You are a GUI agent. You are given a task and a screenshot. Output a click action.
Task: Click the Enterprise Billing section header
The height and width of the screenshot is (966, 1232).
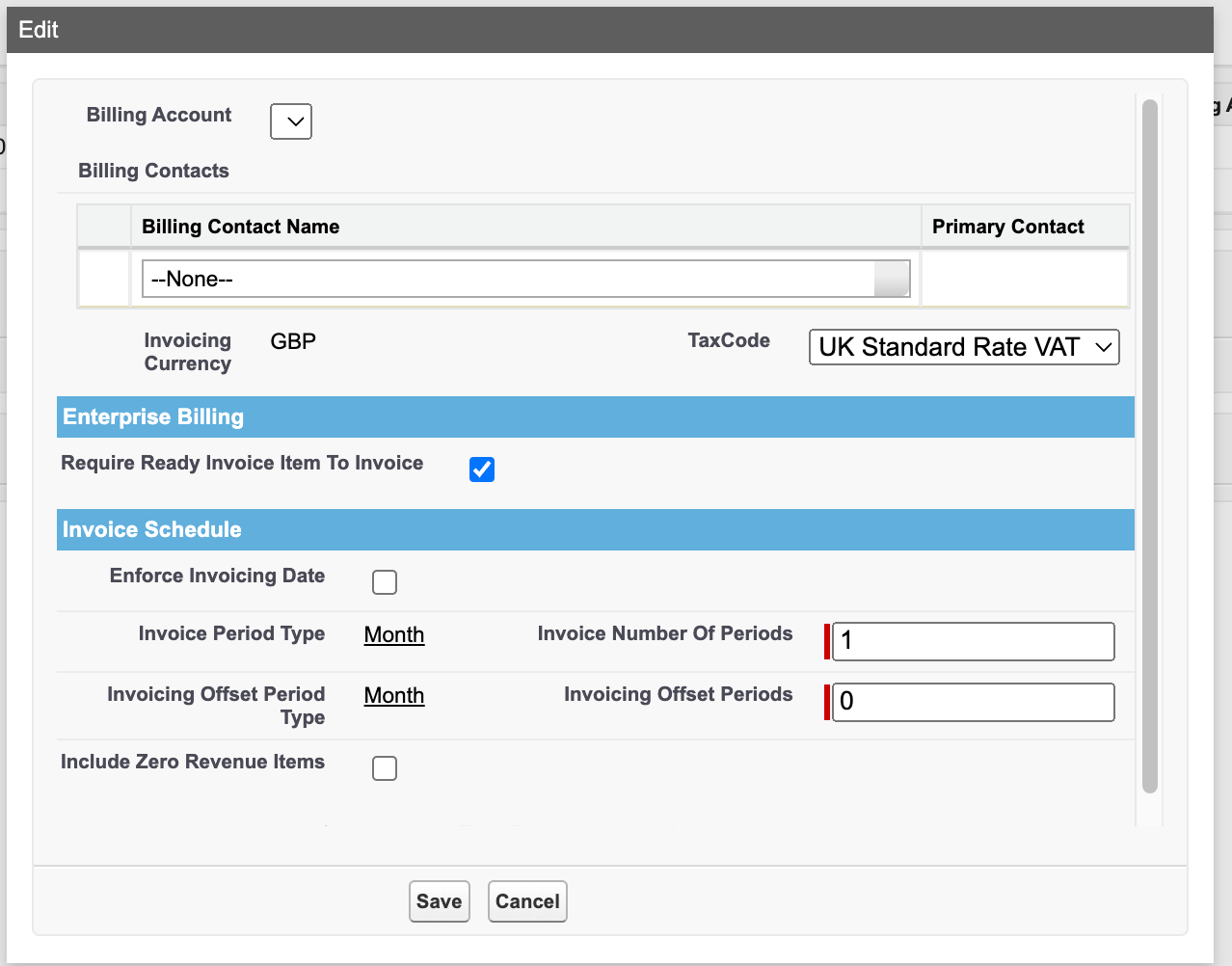coord(596,416)
